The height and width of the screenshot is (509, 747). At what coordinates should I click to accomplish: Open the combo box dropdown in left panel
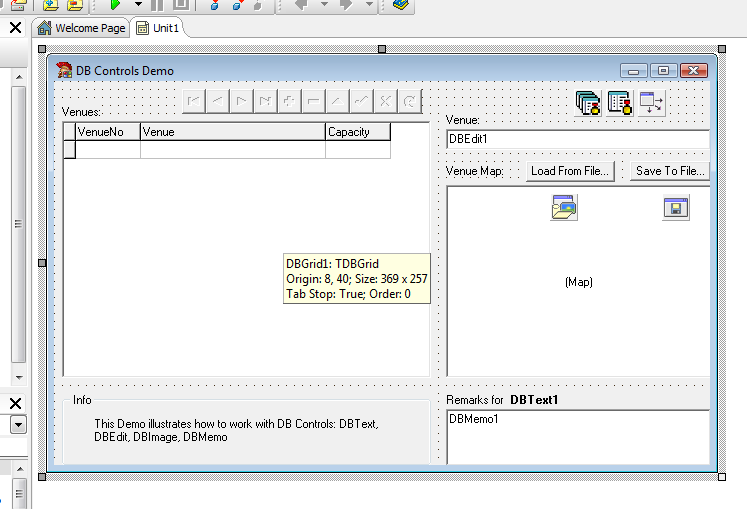[x=18, y=424]
